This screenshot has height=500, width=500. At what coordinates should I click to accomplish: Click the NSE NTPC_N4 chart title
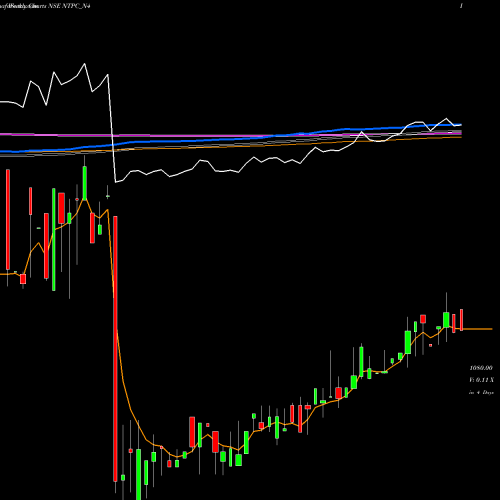pos(69,6)
